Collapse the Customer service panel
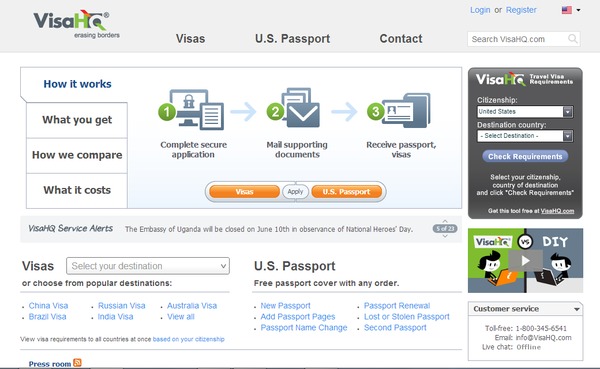The width and height of the screenshot is (600, 369). (577, 309)
